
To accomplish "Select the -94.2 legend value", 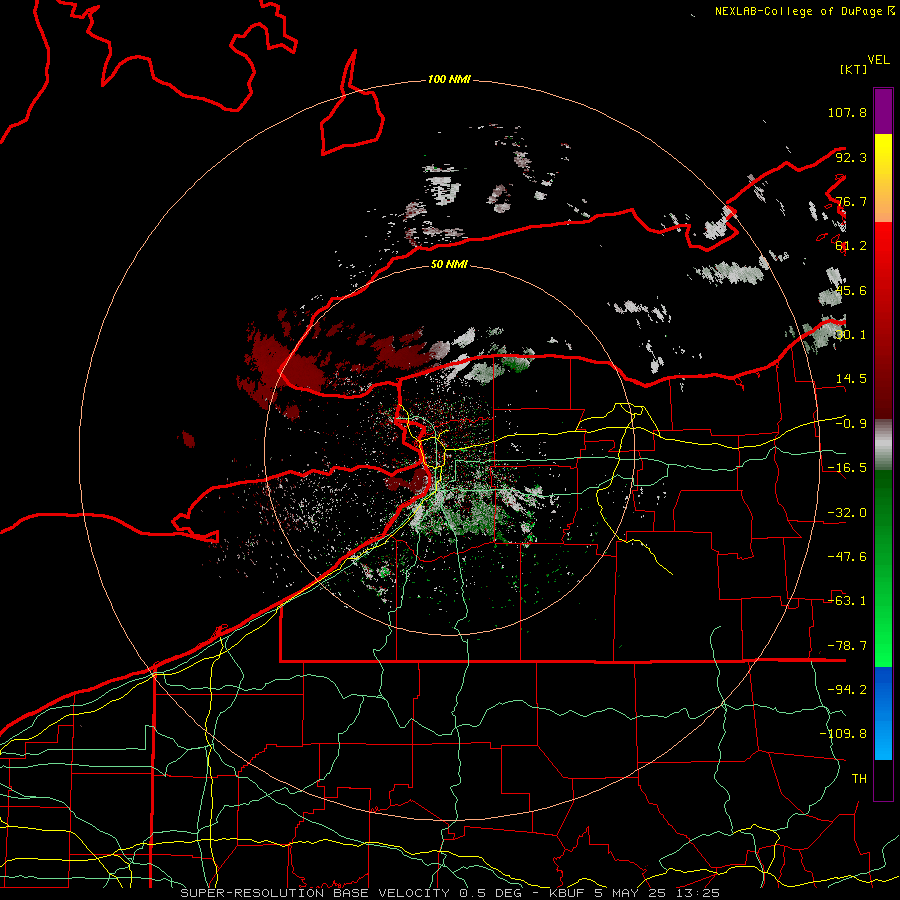I will click(x=847, y=690).
